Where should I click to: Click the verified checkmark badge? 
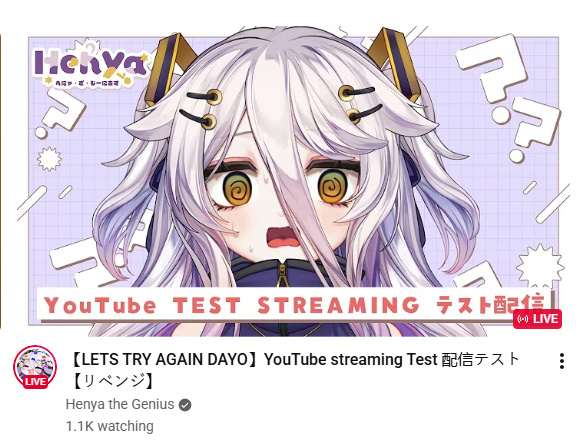[x=185, y=405]
